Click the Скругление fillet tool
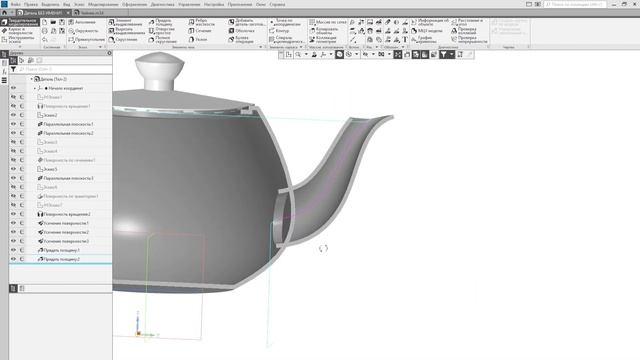 [123, 40]
